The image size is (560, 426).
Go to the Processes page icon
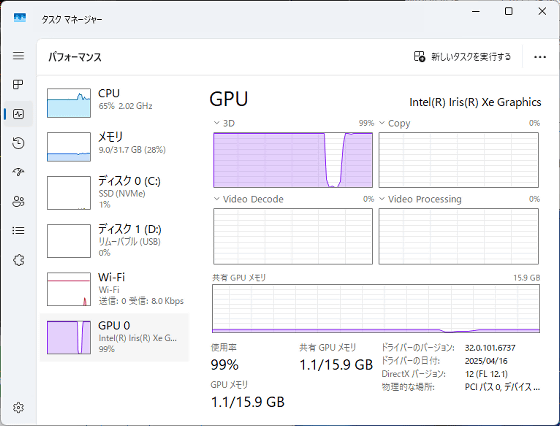click(x=18, y=84)
